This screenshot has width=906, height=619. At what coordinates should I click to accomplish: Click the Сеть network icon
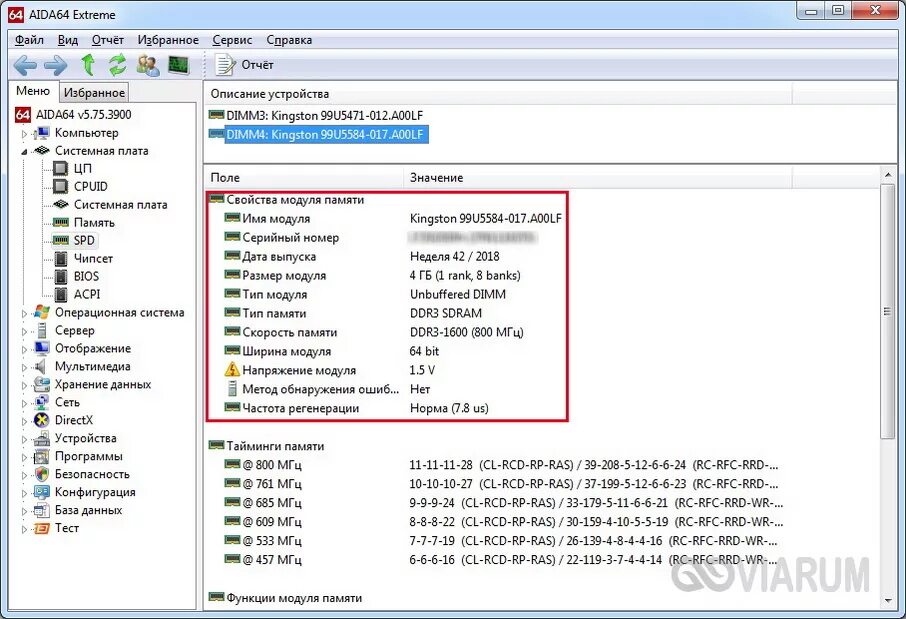coord(42,402)
